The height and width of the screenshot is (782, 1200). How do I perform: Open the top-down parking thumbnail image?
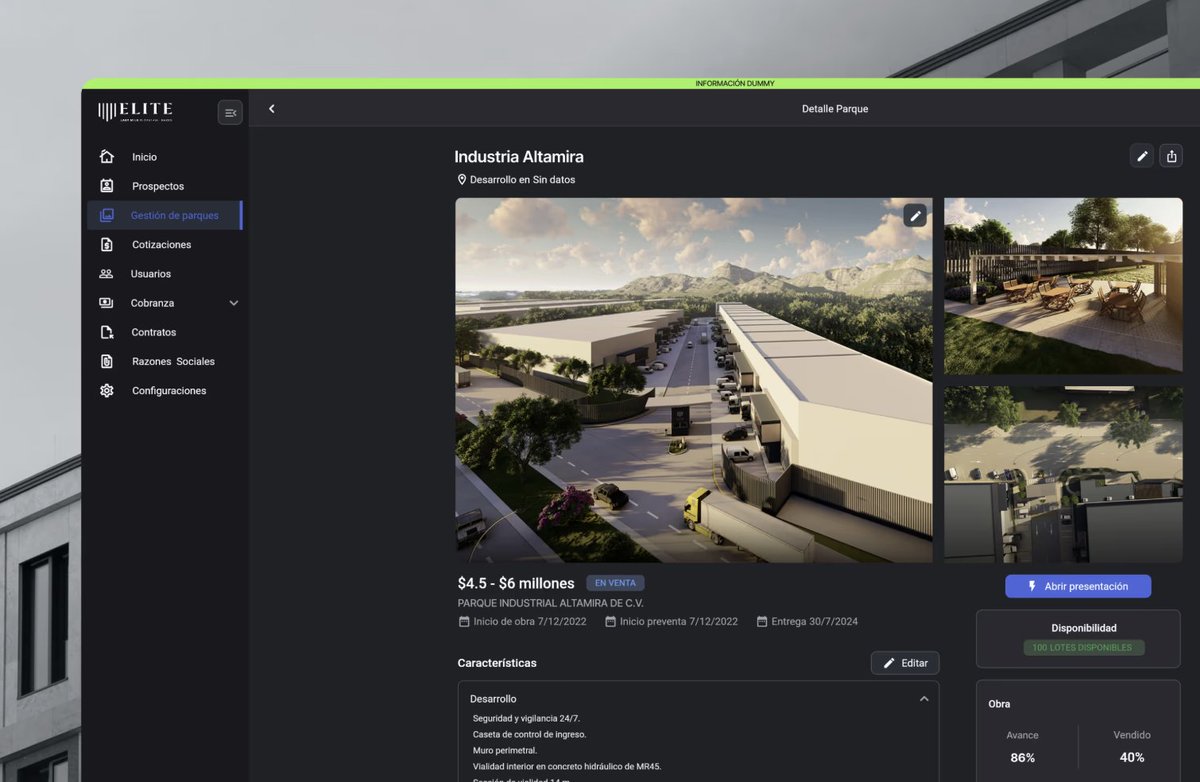[x=1063, y=475]
